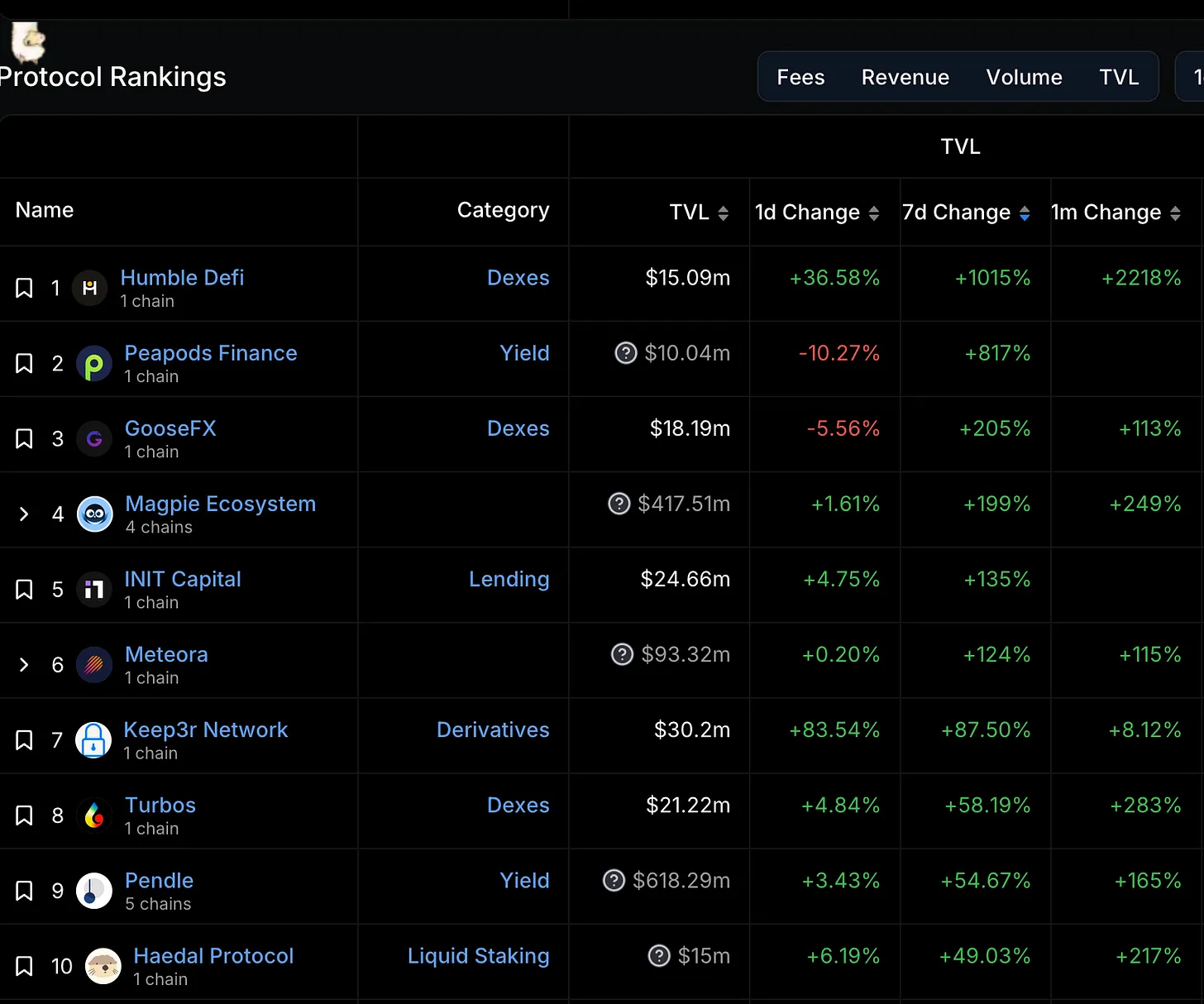Click the -10.27% 1d change value
Viewport: 1204px width, 1004px height.
click(x=839, y=353)
